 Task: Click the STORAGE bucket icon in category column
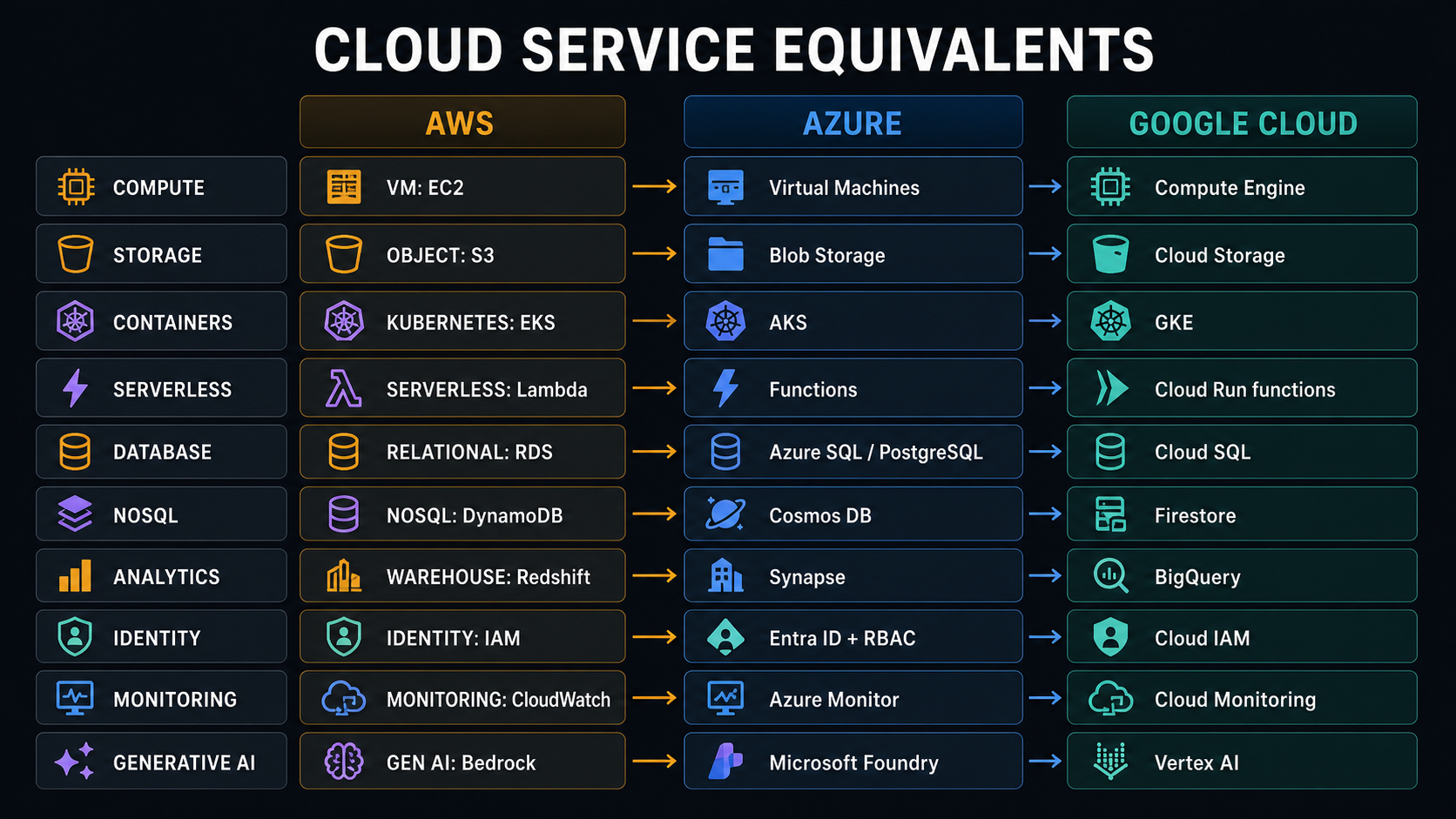76,254
